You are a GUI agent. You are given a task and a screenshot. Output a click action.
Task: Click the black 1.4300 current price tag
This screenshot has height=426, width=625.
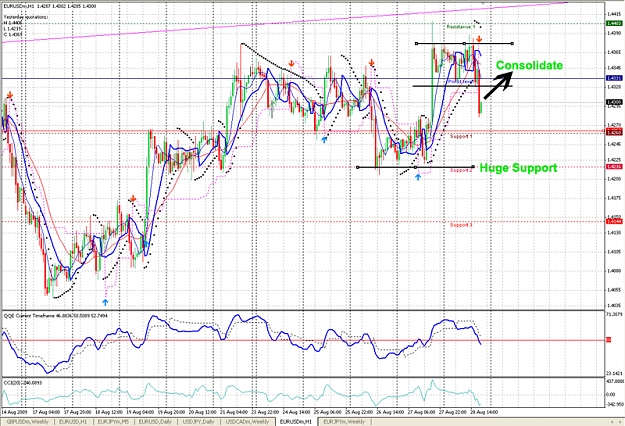tap(613, 102)
